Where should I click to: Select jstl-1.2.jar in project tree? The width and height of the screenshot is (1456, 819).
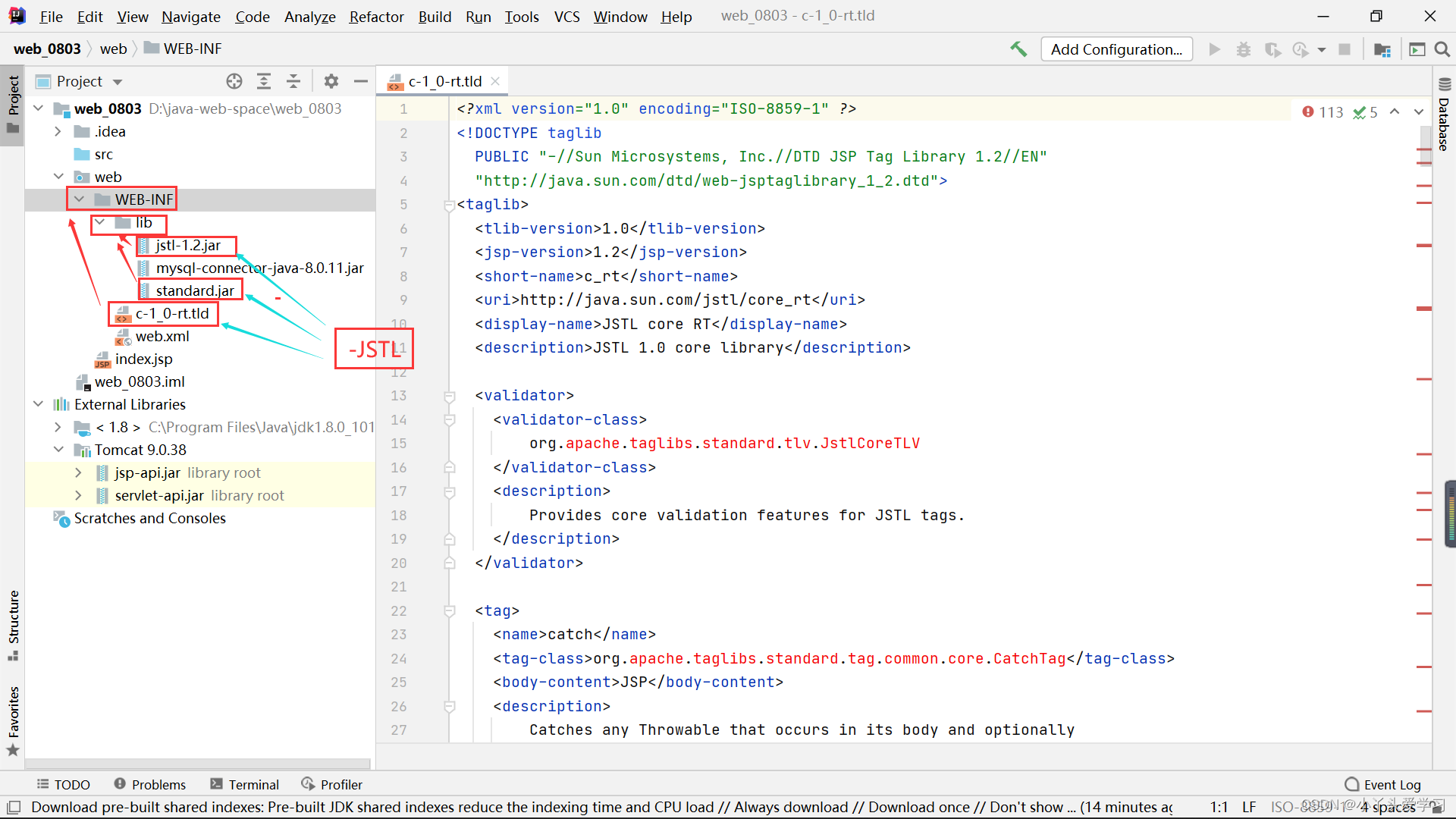click(x=188, y=245)
